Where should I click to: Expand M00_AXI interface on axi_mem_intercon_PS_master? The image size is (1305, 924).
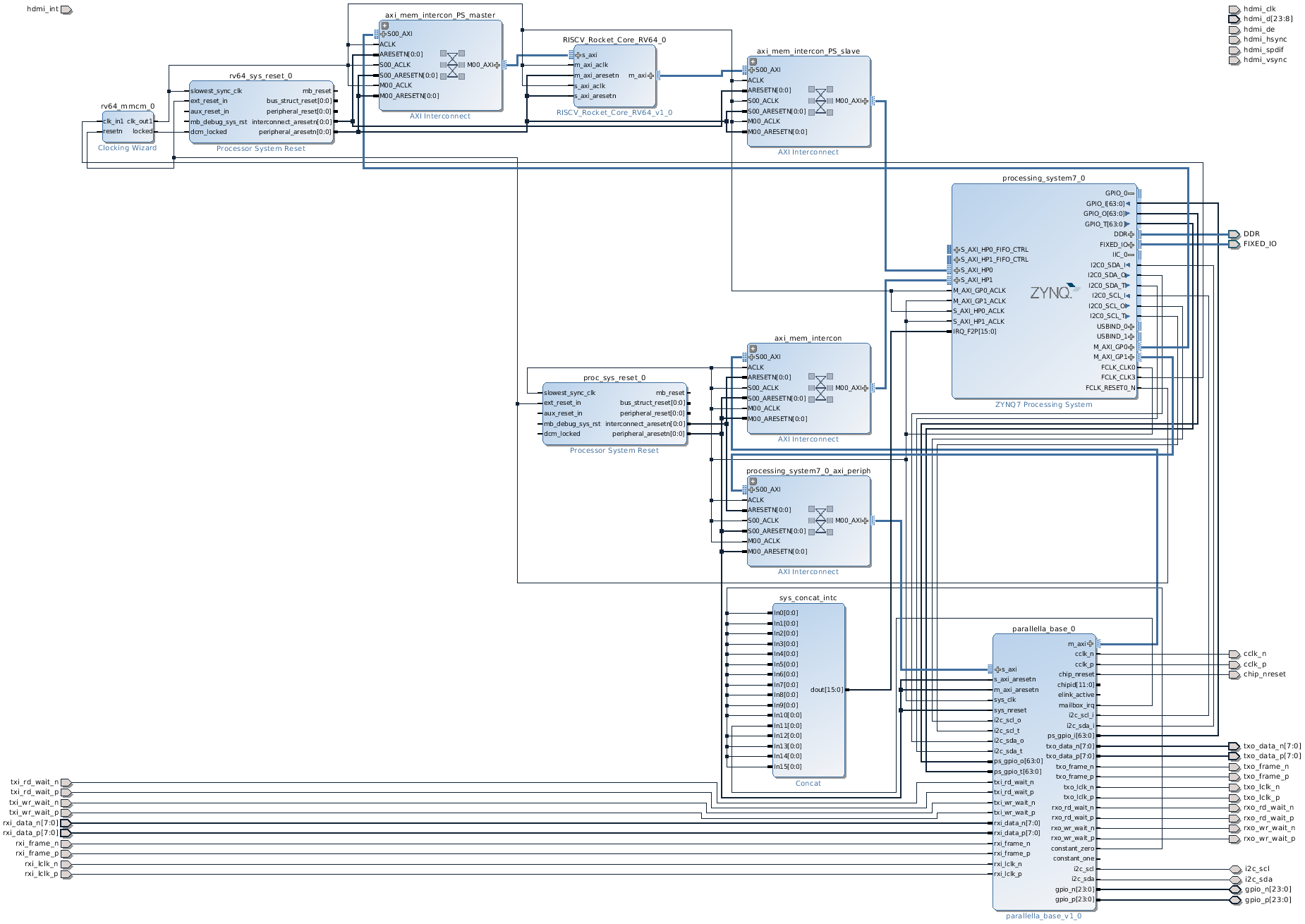tap(497, 65)
